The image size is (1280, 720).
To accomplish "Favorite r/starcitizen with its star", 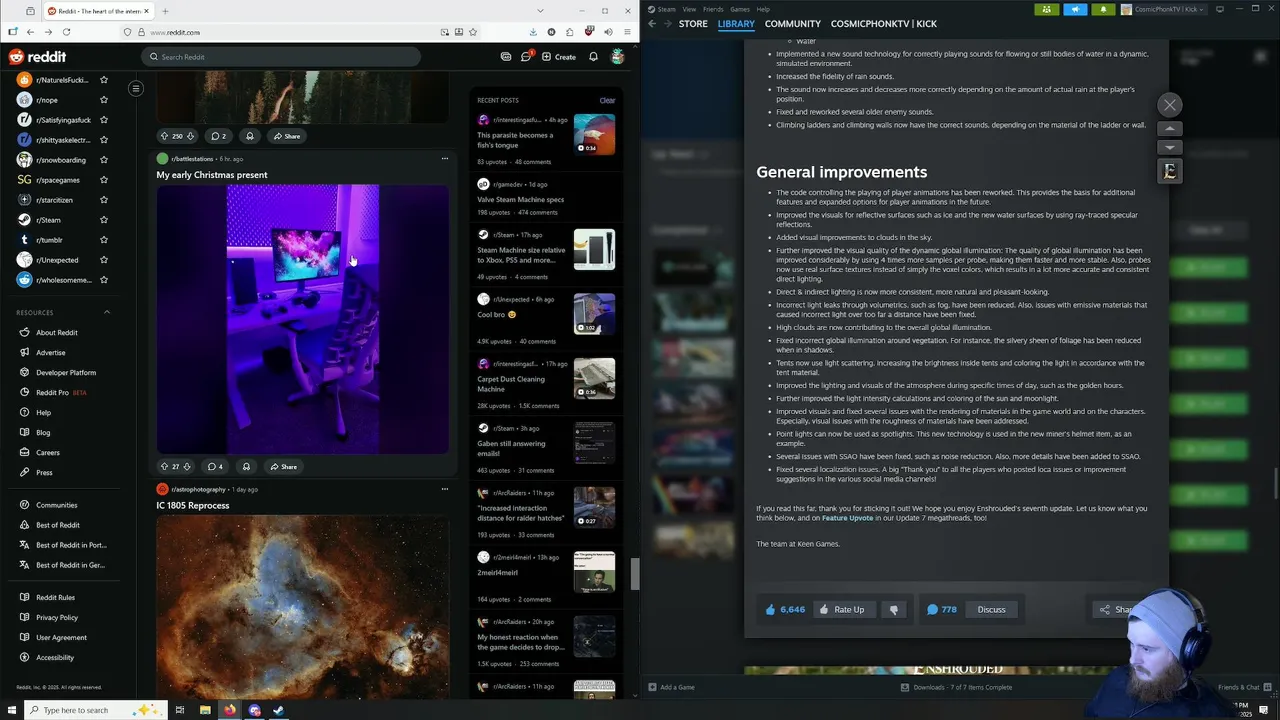I will click(104, 200).
